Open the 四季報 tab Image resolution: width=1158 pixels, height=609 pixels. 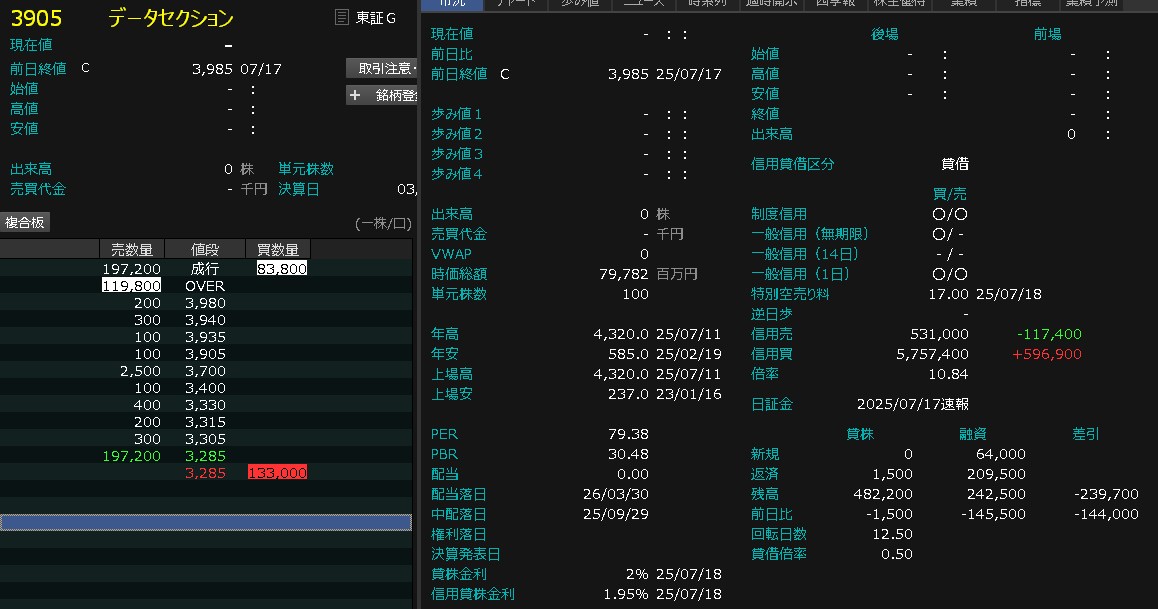tap(835, 4)
